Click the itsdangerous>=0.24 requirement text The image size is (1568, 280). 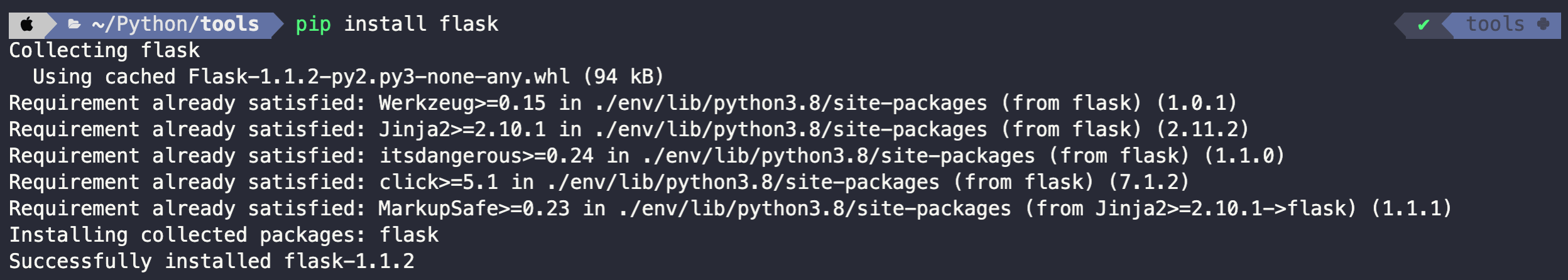tap(486, 156)
